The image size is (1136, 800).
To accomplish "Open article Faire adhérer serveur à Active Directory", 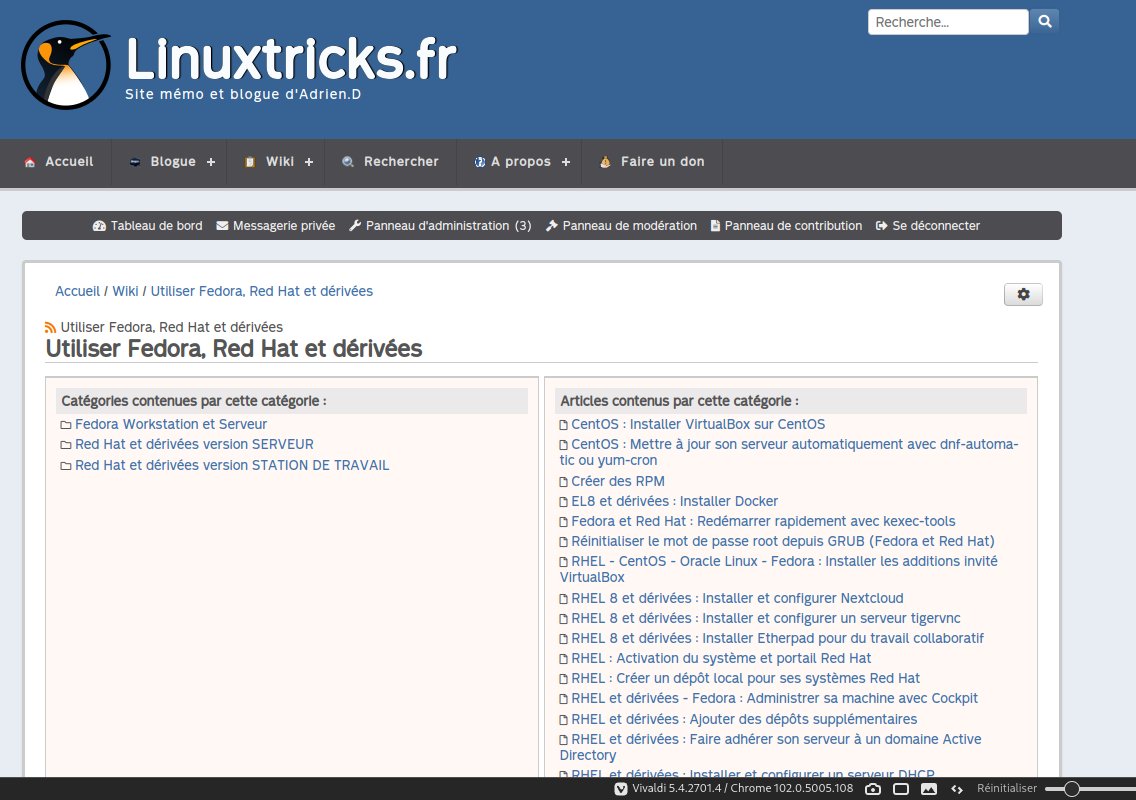I will coord(771,747).
